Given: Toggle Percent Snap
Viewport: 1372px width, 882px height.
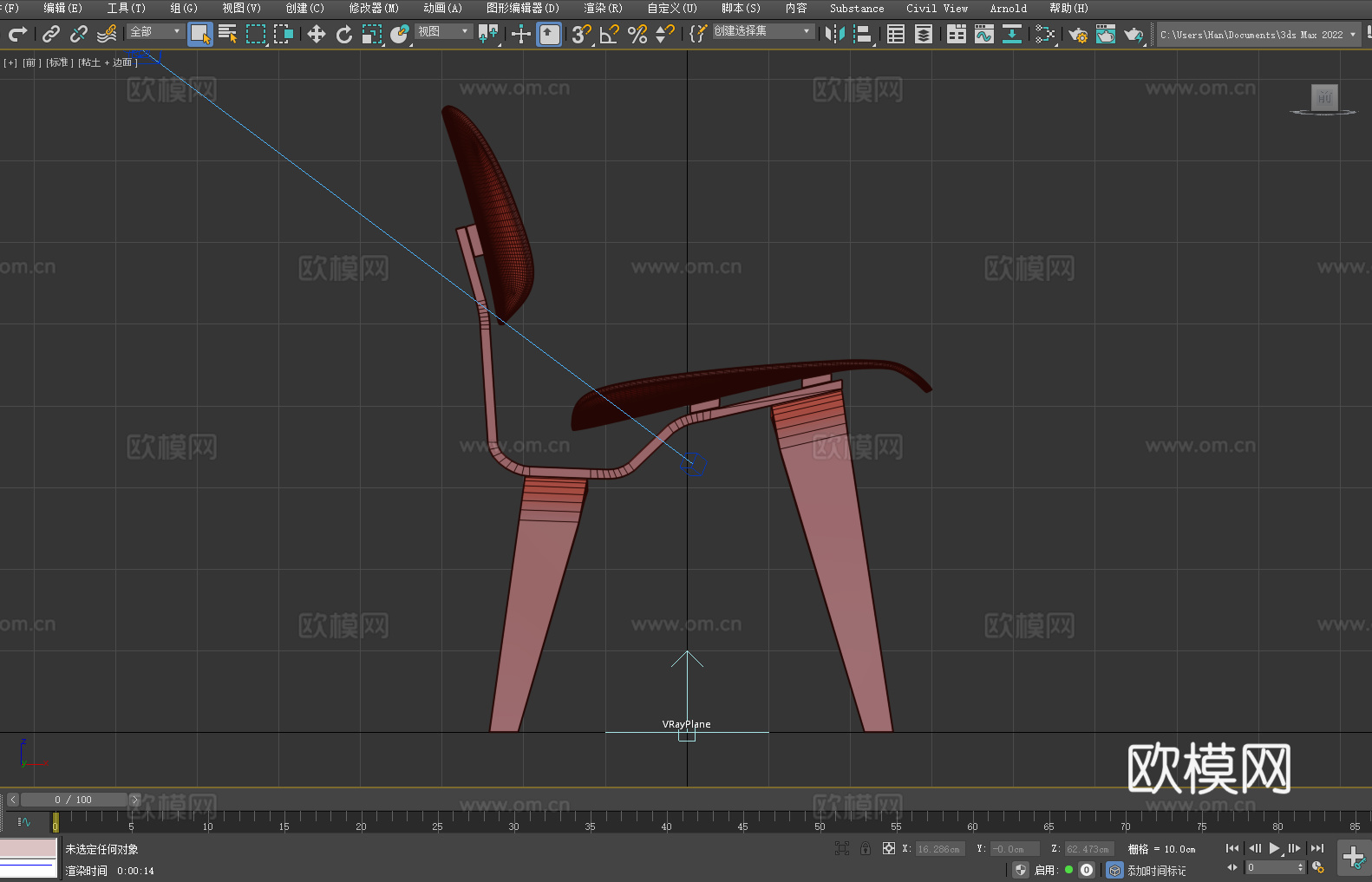Looking at the screenshot, I should coord(637,34).
